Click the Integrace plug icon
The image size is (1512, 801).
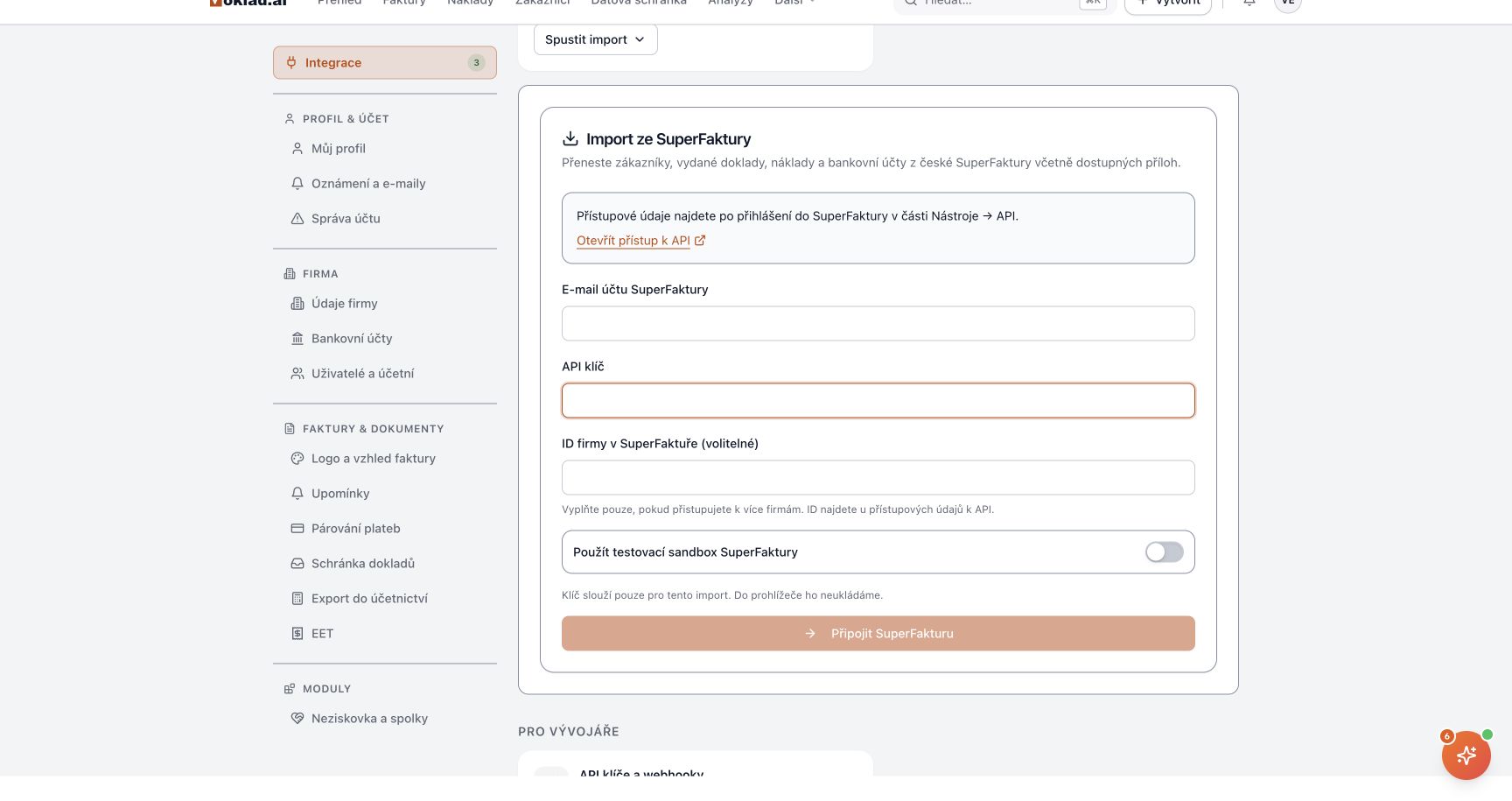coord(291,63)
